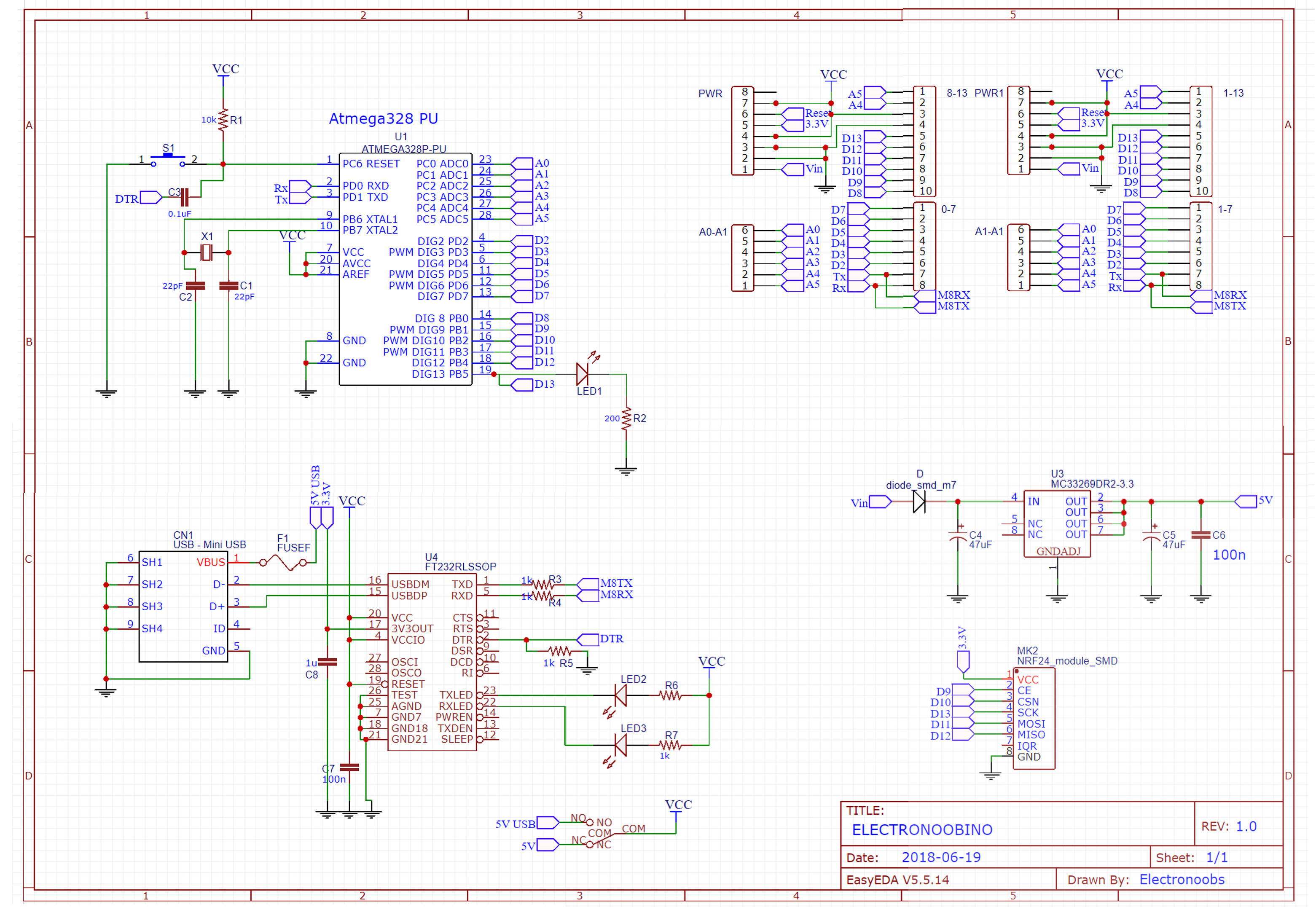Select the C6 100n capacitor symbol
Image resolution: width=1316 pixels, height=907 pixels.
pos(1201,535)
